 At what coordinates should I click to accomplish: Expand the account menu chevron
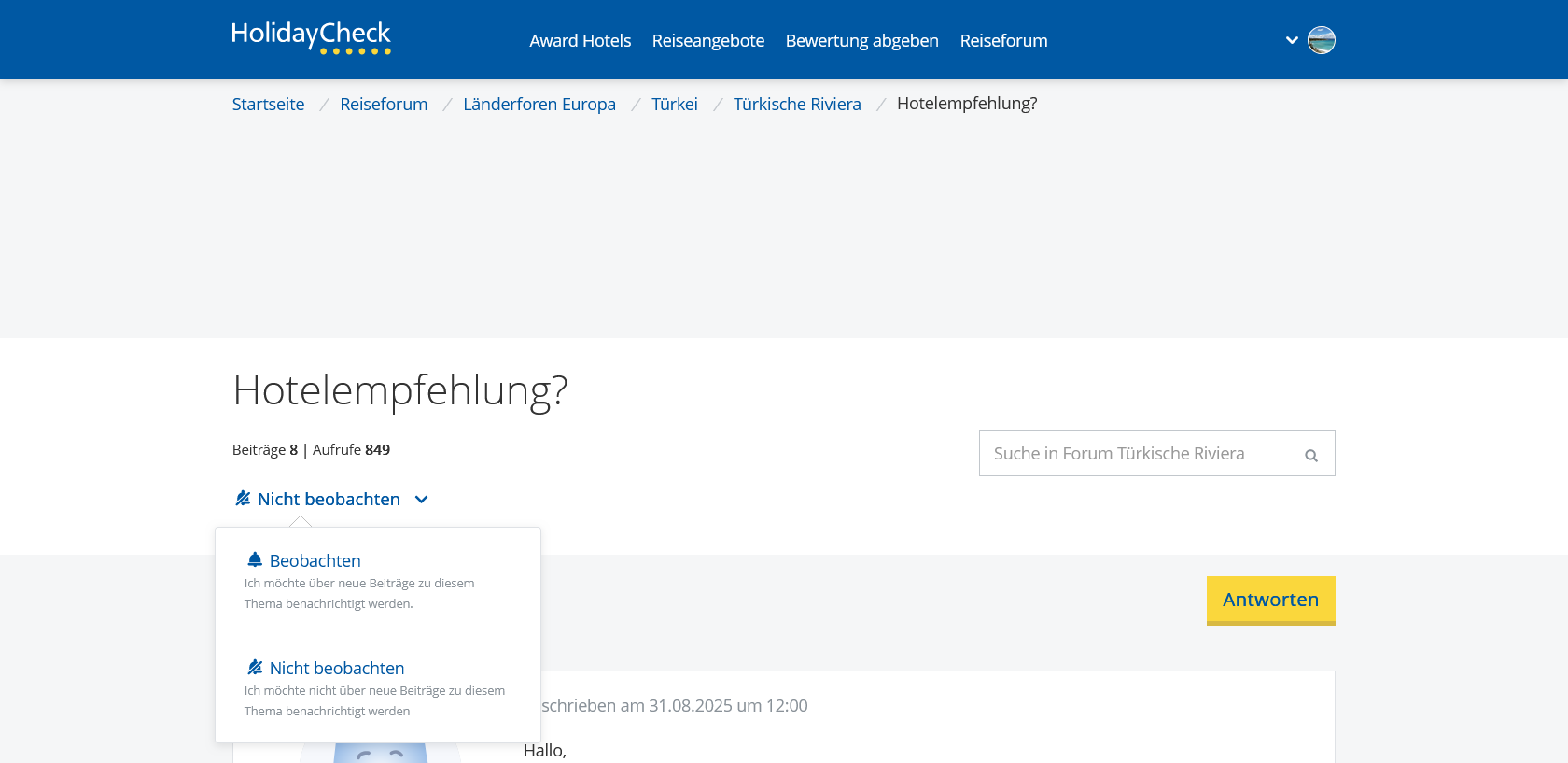point(1292,40)
